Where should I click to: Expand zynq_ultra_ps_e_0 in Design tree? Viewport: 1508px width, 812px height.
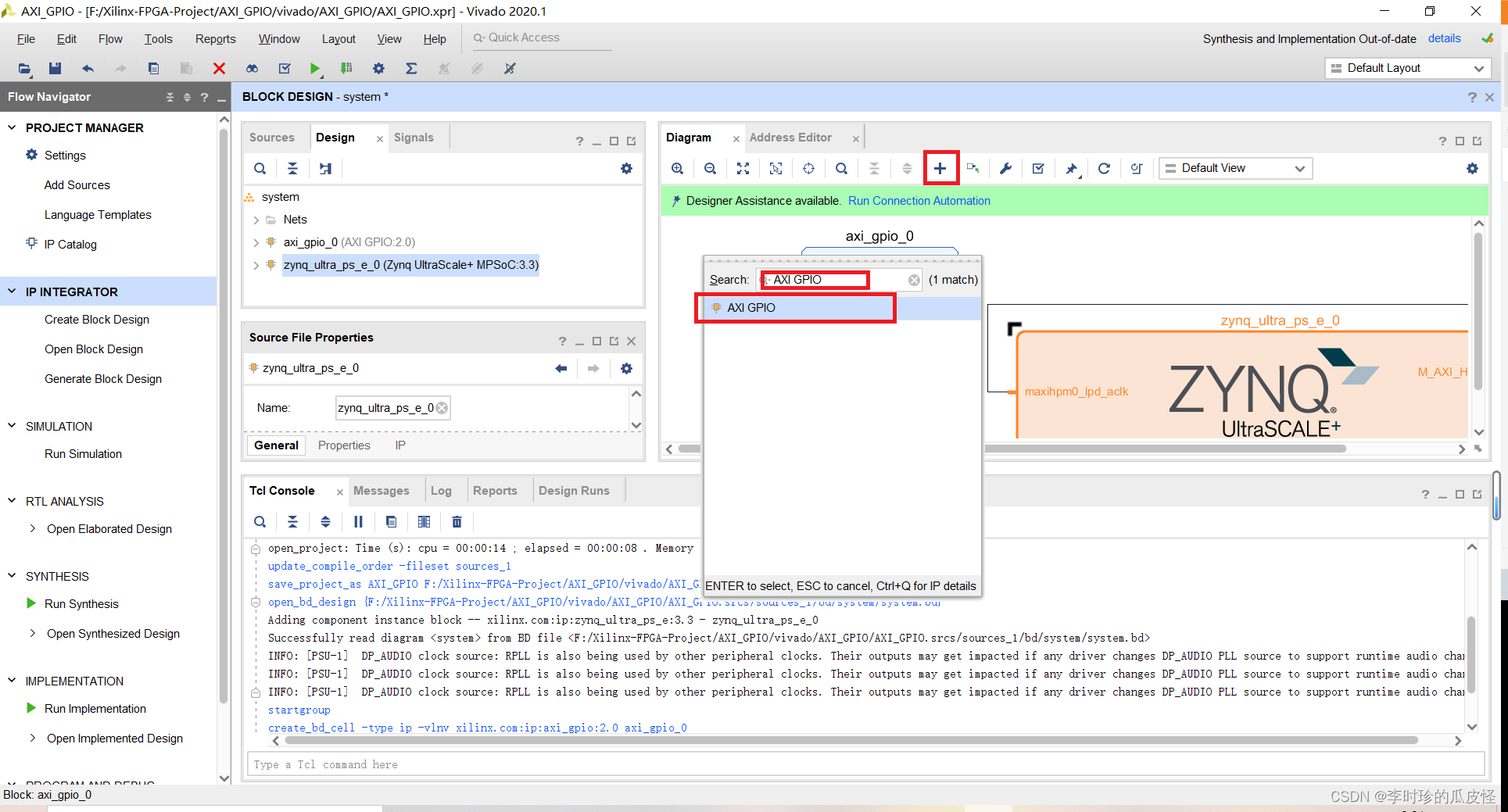click(256, 265)
